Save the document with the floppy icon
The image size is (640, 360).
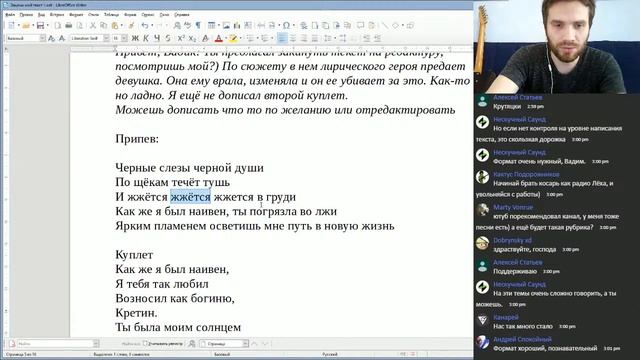click(x=40, y=26)
